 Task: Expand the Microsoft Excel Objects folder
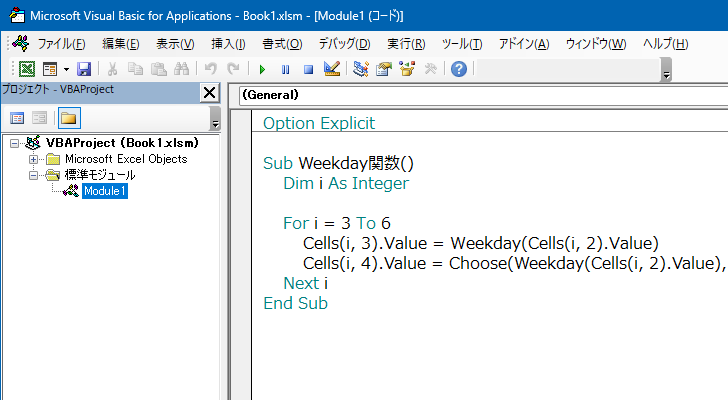[33, 160]
